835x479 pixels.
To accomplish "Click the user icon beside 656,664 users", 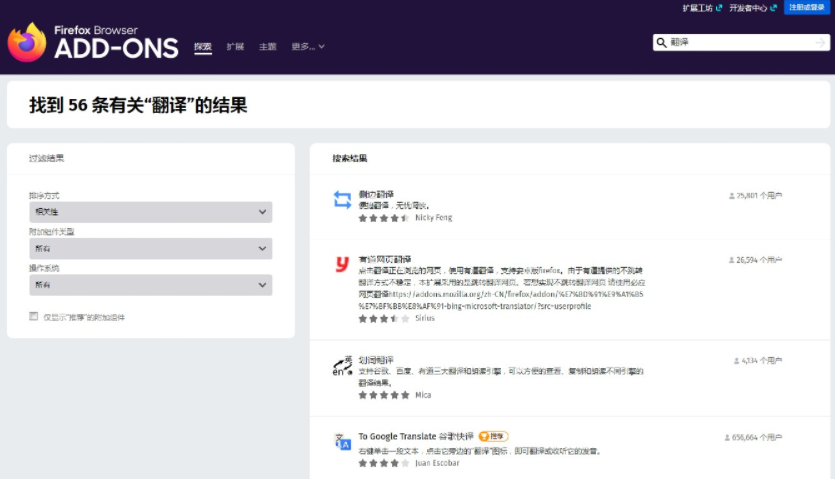I will click(x=727, y=437).
